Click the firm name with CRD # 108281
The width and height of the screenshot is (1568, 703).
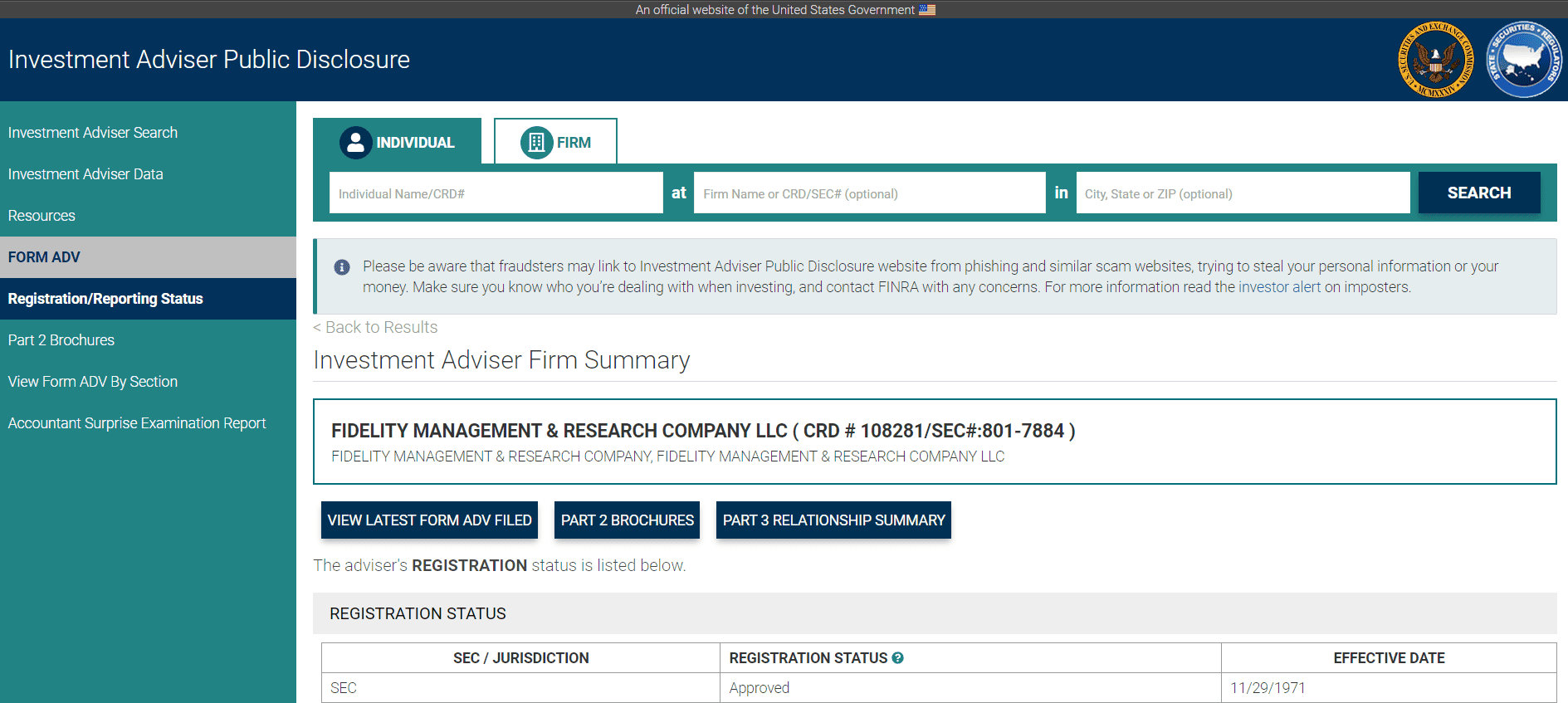703,431
